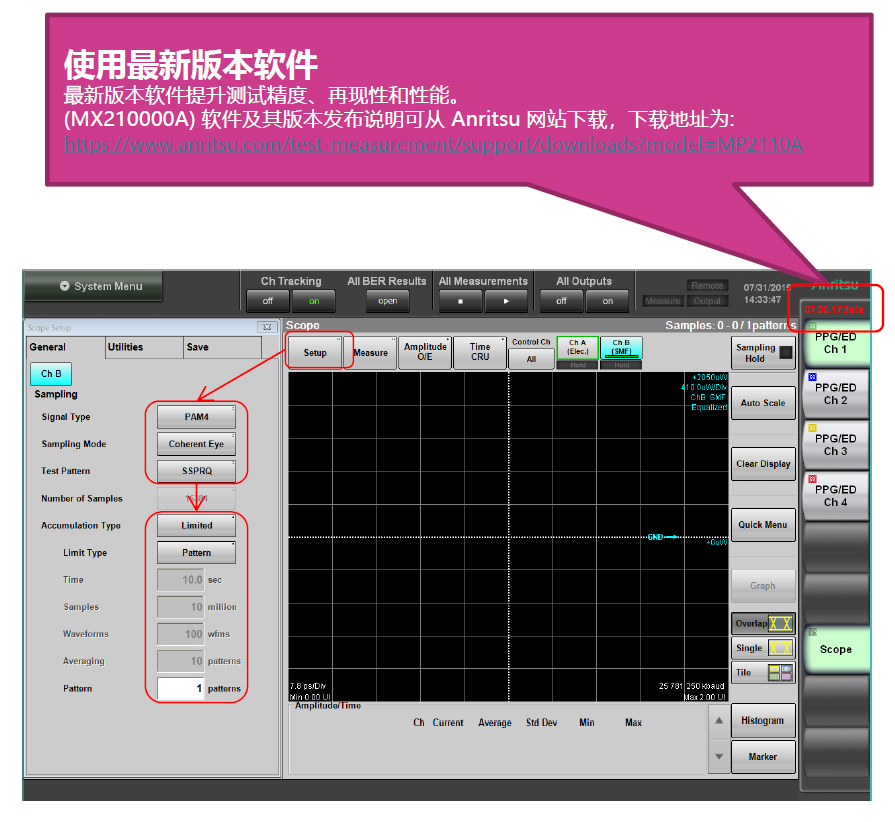Image resolution: width=895 pixels, height=822 pixels.
Task: Expand the Sampling Mode Coherent Eye selector
Action: click(x=197, y=444)
